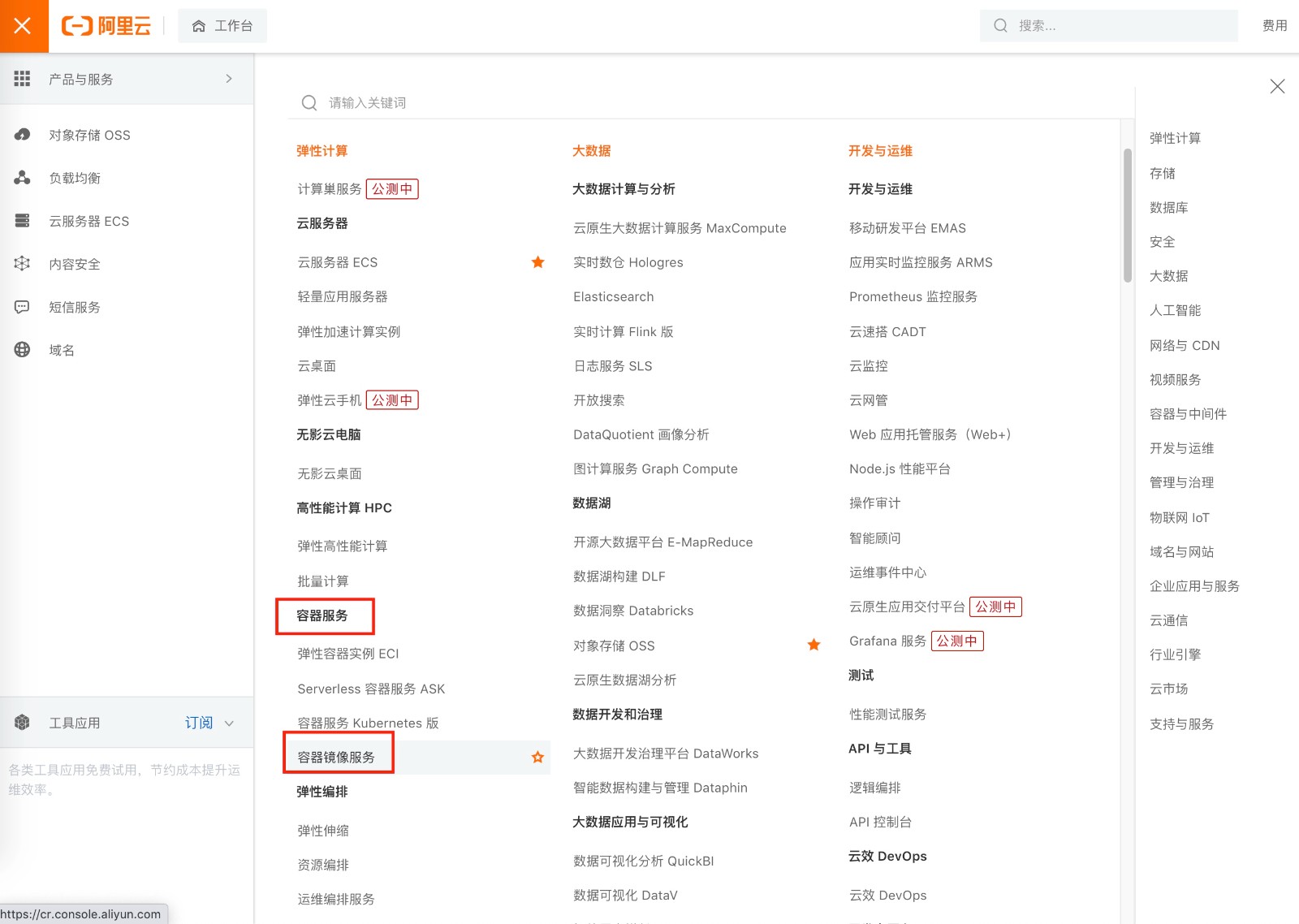This screenshot has width=1299, height=924.
Task: Open 移动研发平台 EMAS
Action: [908, 228]
